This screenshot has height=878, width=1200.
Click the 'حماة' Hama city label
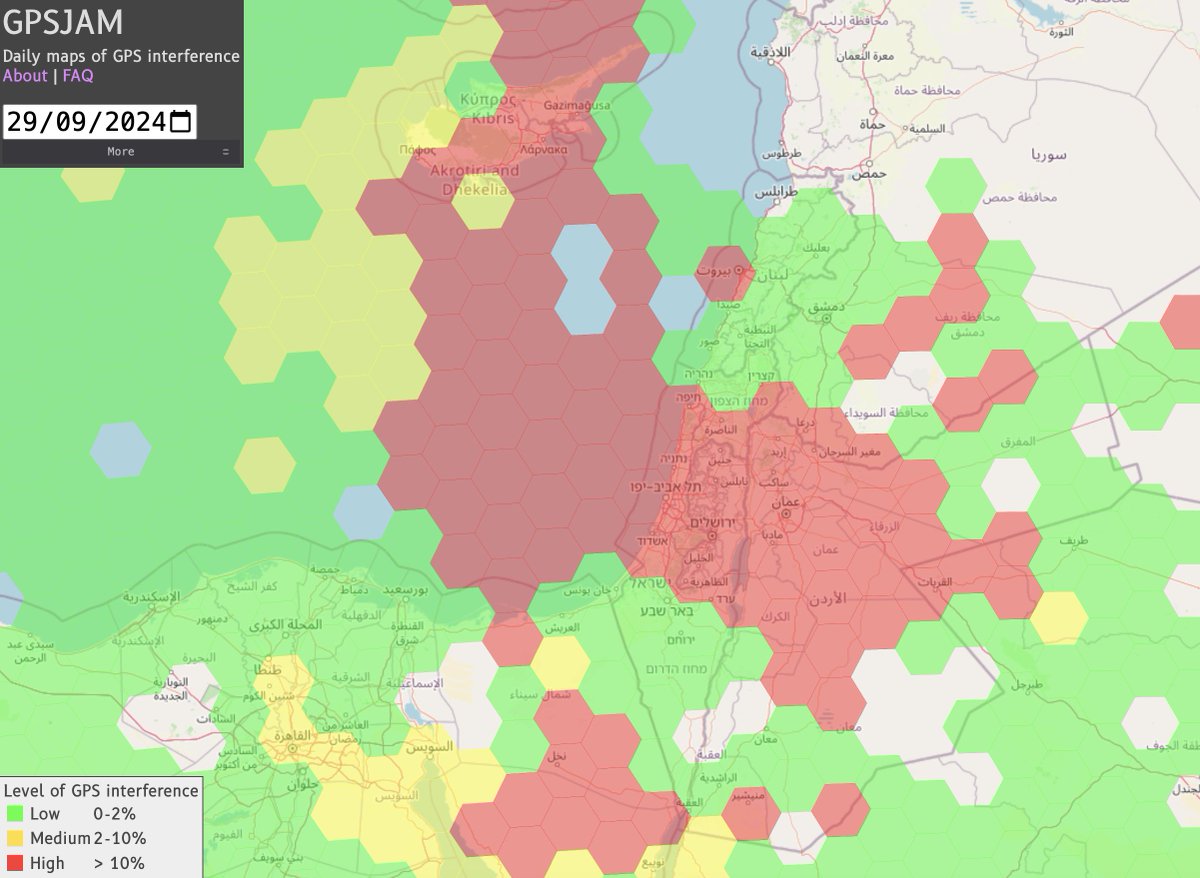coord(872,123)
